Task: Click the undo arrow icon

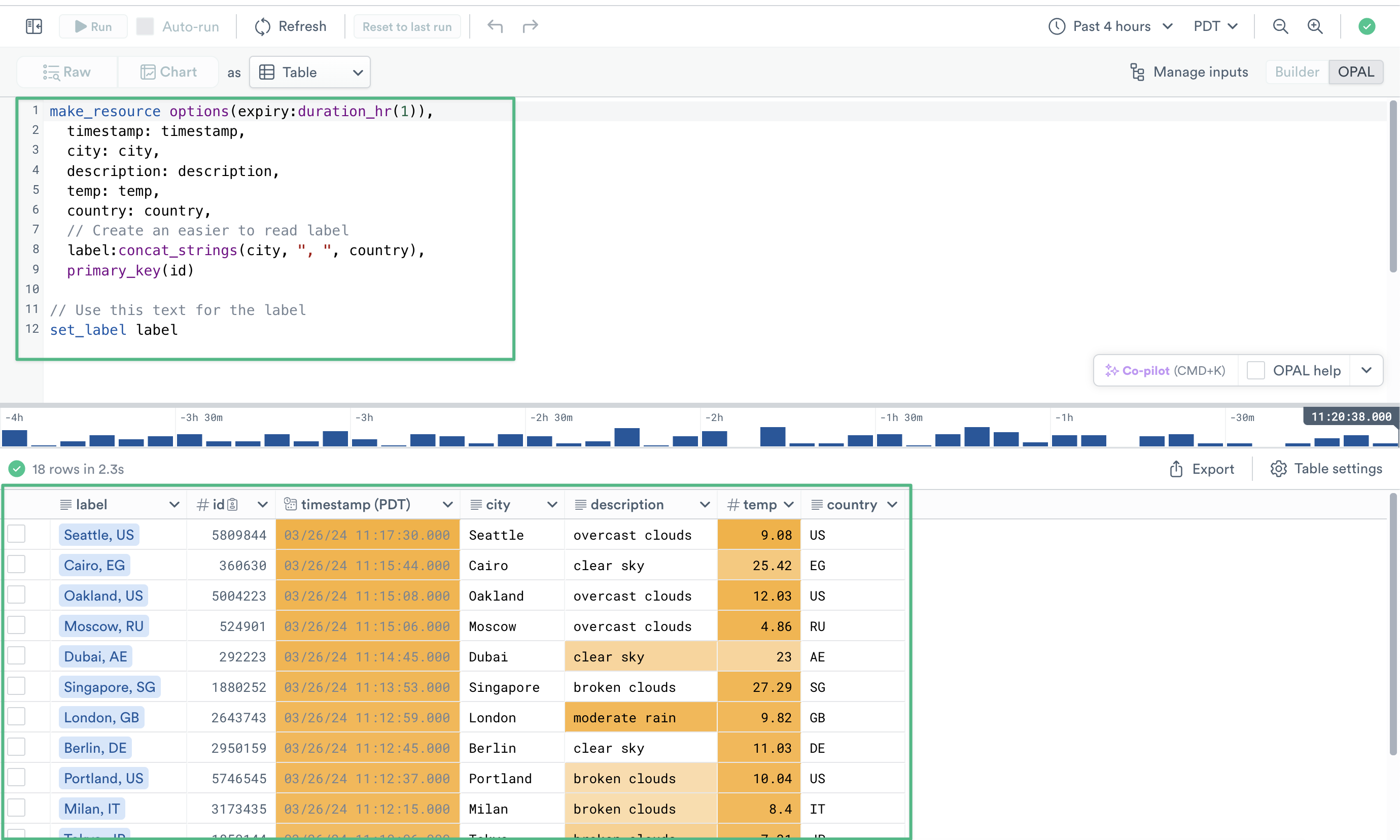Action: (495, 26)
